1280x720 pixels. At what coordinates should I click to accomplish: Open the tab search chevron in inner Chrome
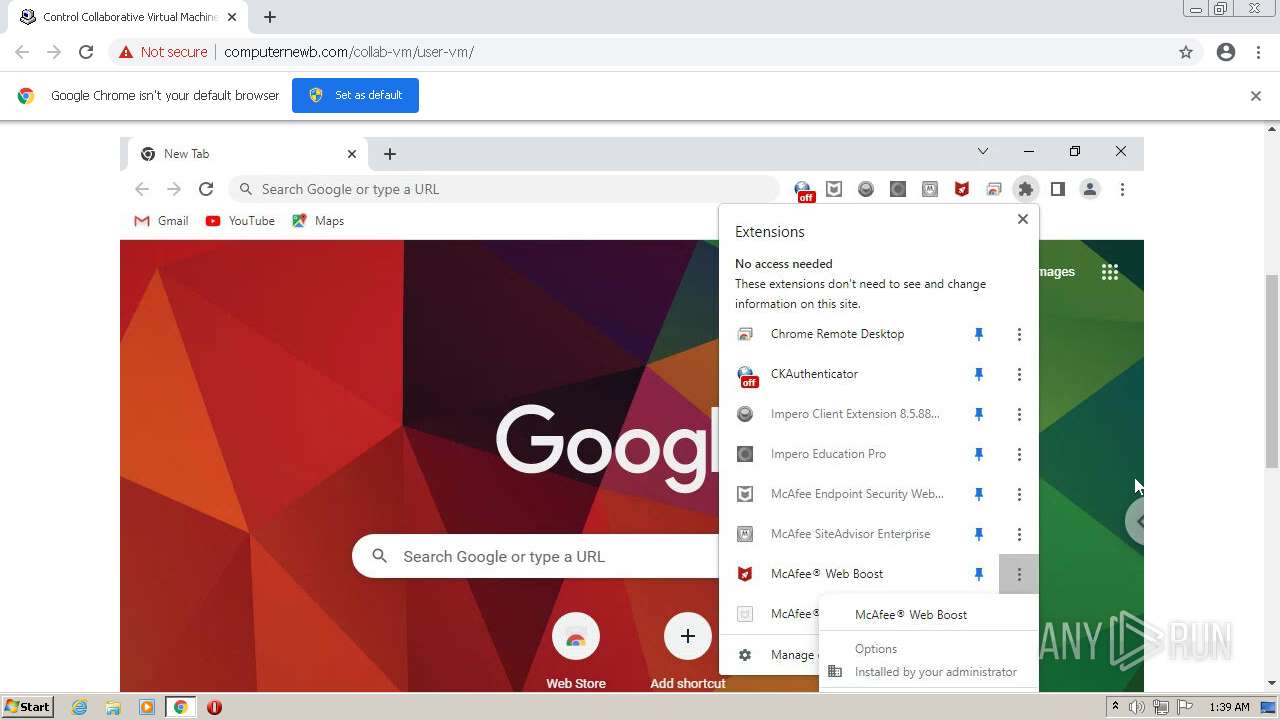pos(983,152)
